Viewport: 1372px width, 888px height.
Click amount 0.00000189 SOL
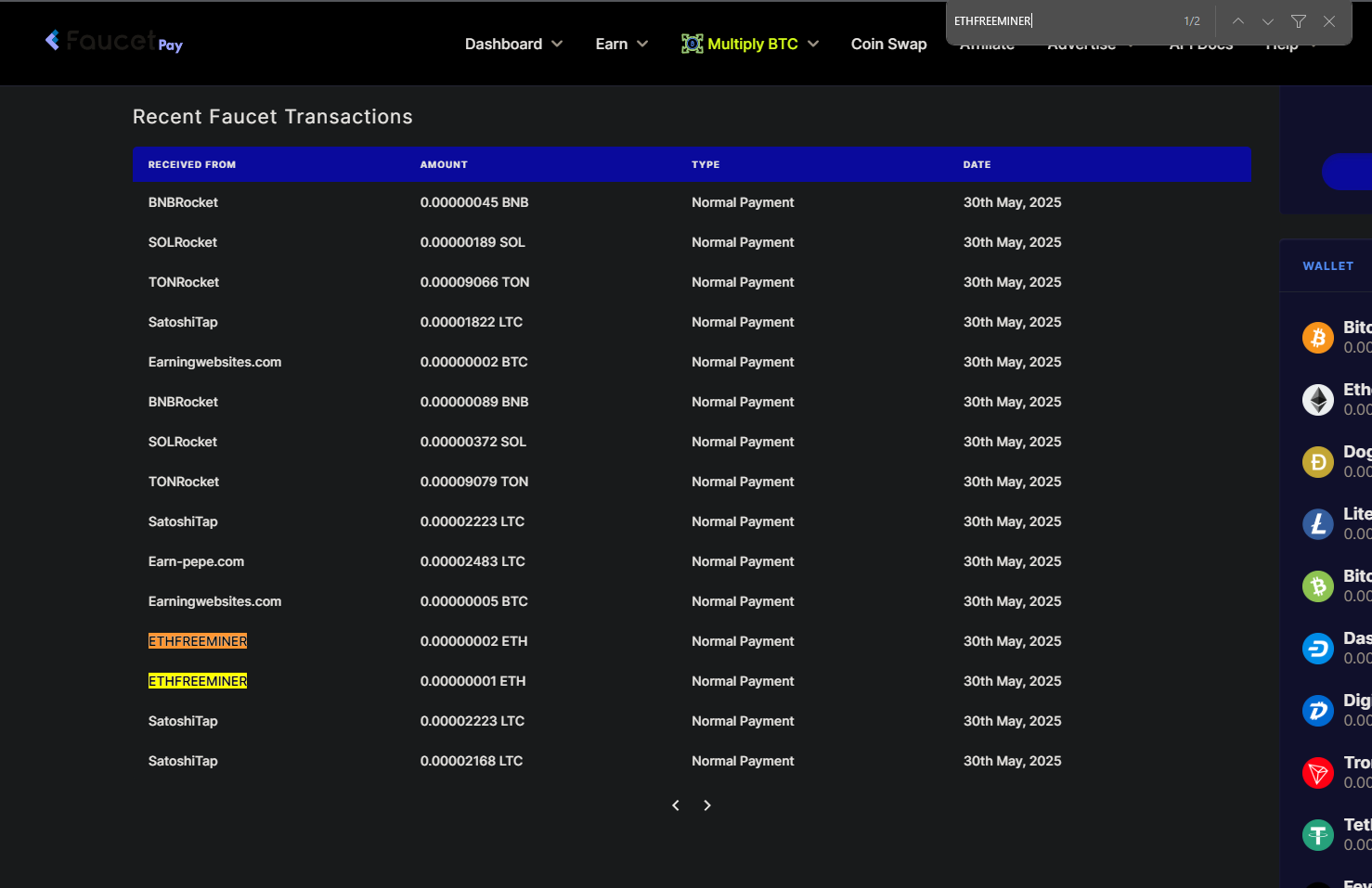coord(472,242)
